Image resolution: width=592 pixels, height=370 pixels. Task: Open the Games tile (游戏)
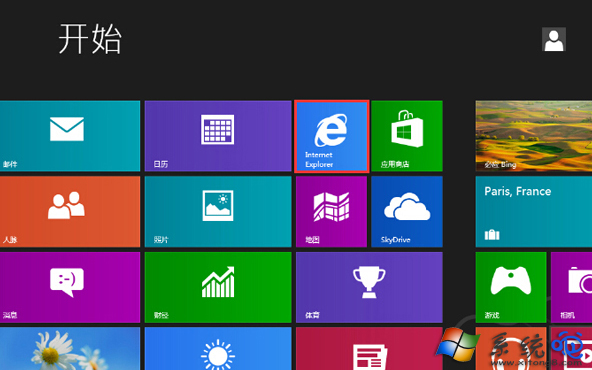[511, 287]
